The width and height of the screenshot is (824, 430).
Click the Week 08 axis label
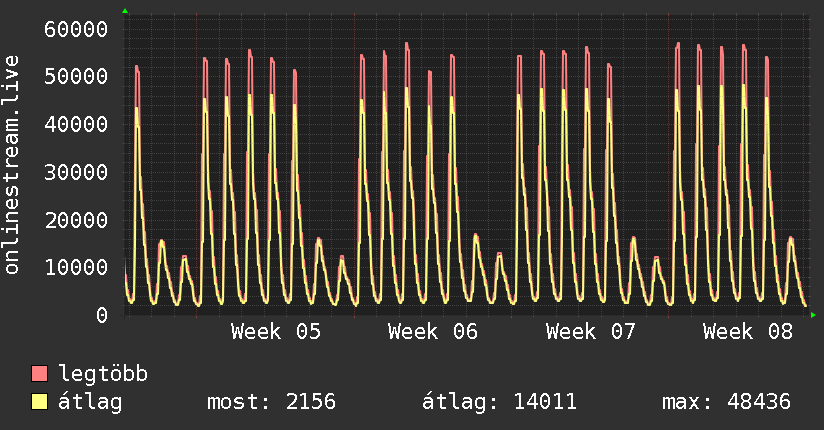coord(748,332)
